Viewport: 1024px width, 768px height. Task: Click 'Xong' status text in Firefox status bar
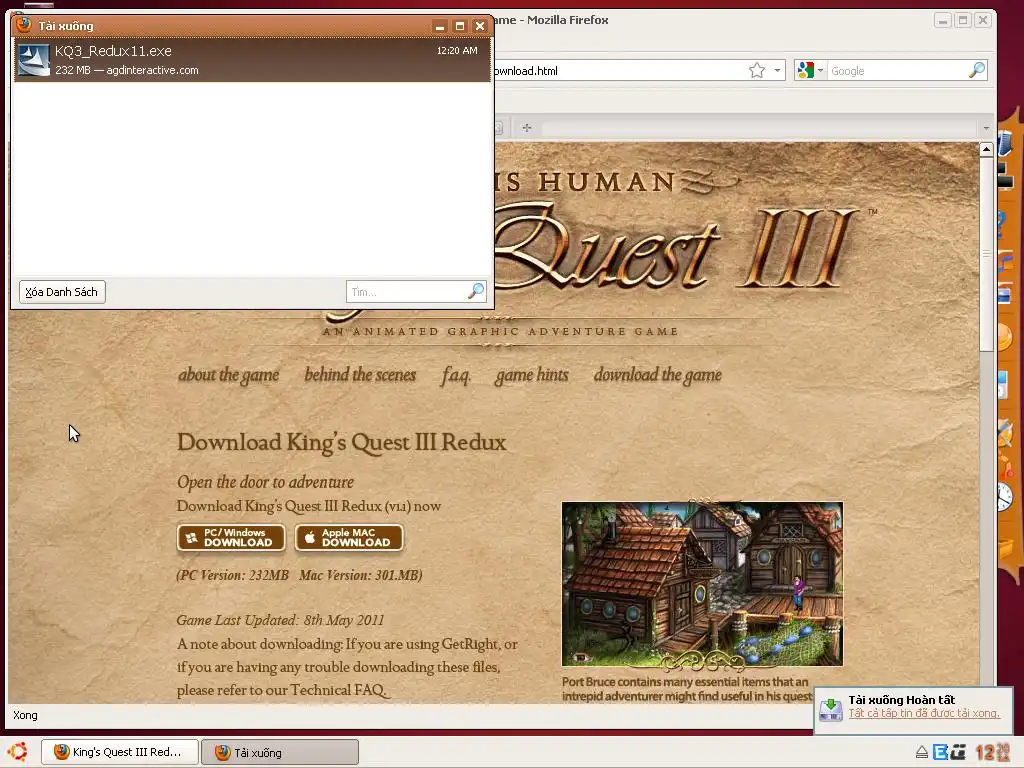tap(25, 715)
